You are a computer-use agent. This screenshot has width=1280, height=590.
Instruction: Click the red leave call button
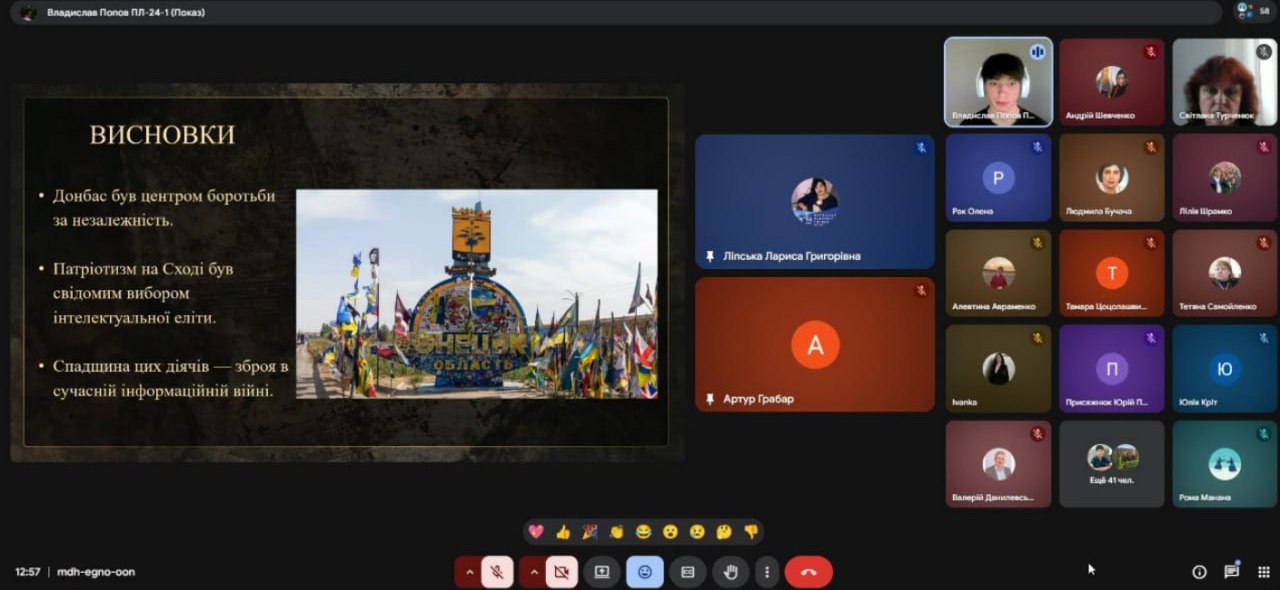click(808, 572)
